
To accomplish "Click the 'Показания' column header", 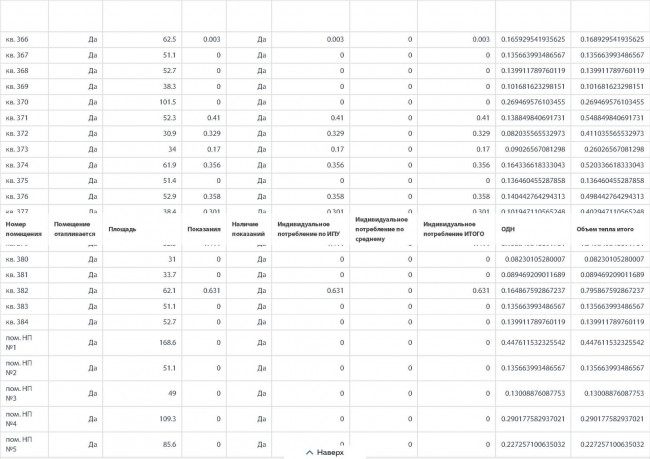I will pos(204,229).
